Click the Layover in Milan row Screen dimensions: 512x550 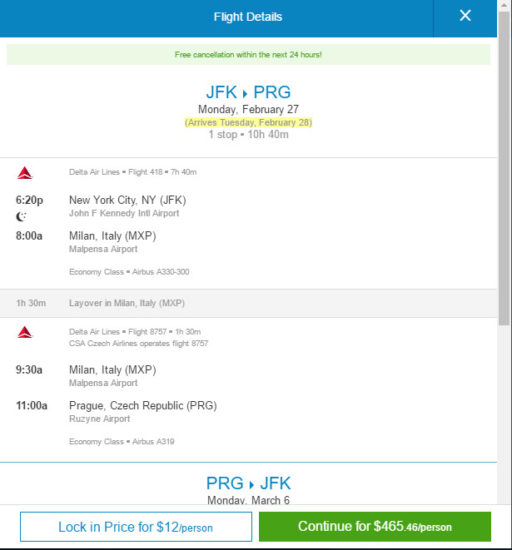click(248, 303)
